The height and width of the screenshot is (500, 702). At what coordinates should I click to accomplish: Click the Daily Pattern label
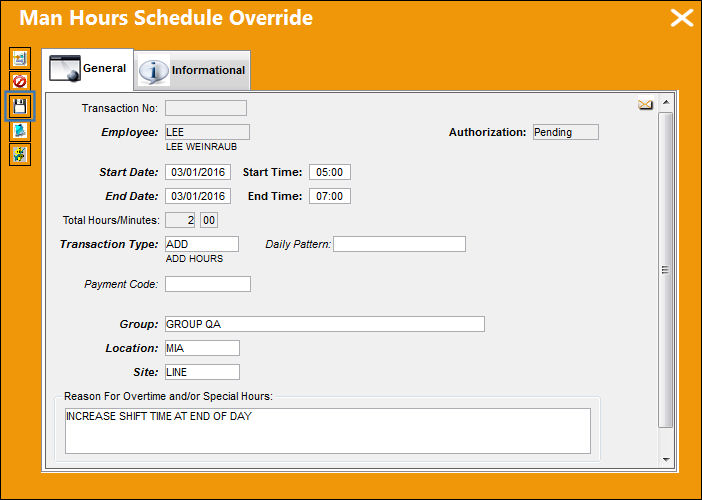pos(298,244)
